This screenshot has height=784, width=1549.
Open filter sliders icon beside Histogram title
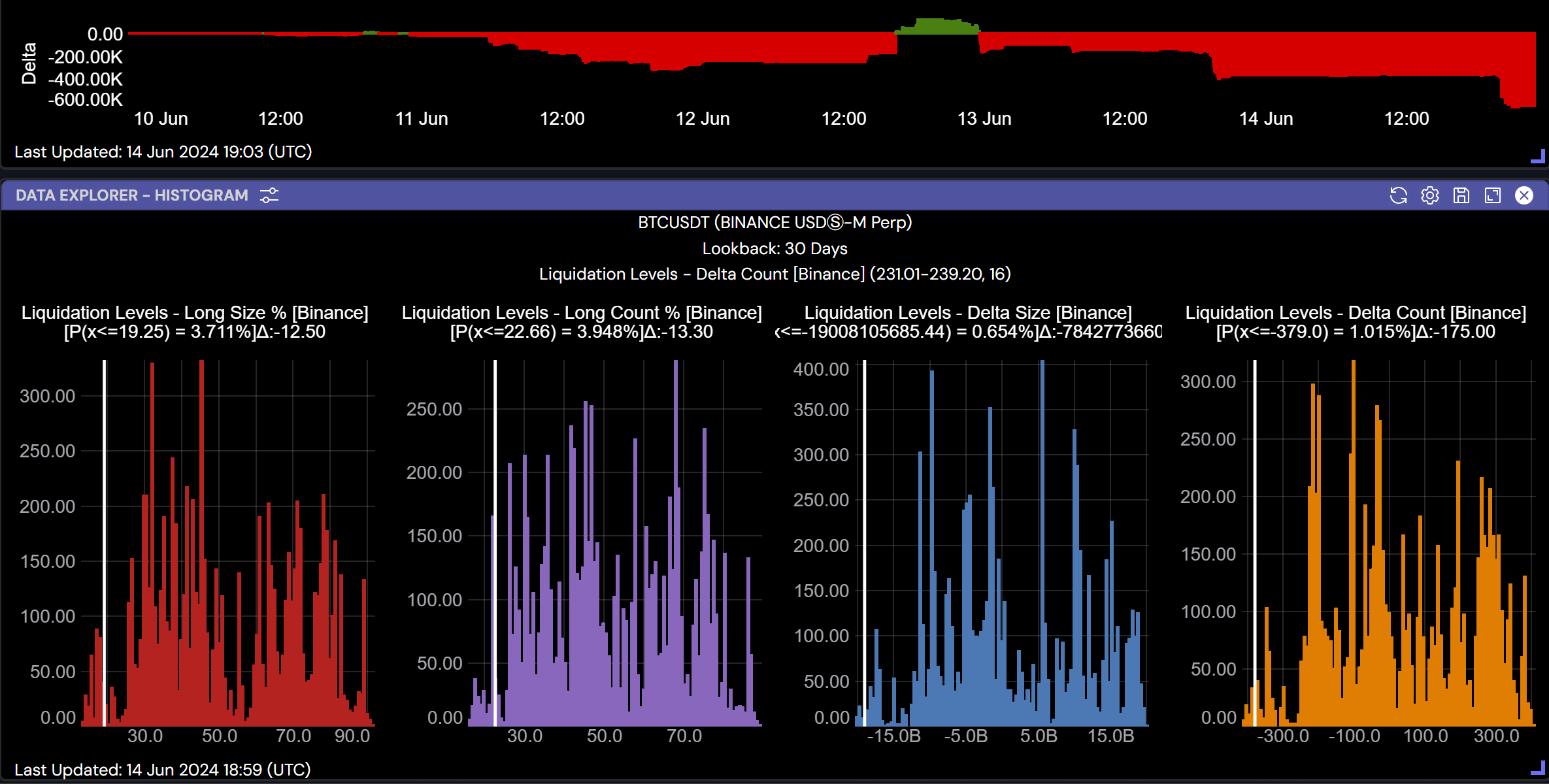tap(269, 195)
